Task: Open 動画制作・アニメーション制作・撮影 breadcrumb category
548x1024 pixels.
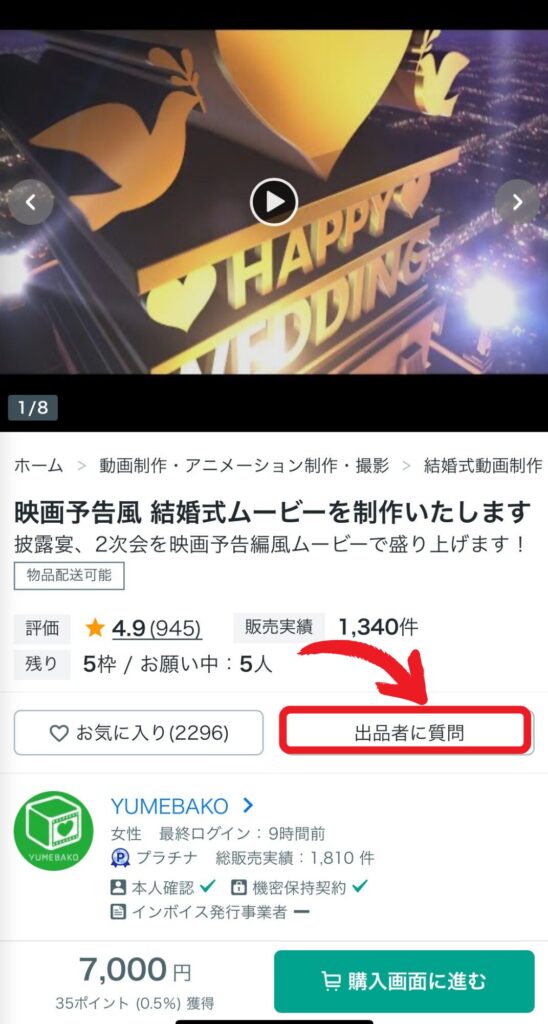Action: [x=244, y=466]
